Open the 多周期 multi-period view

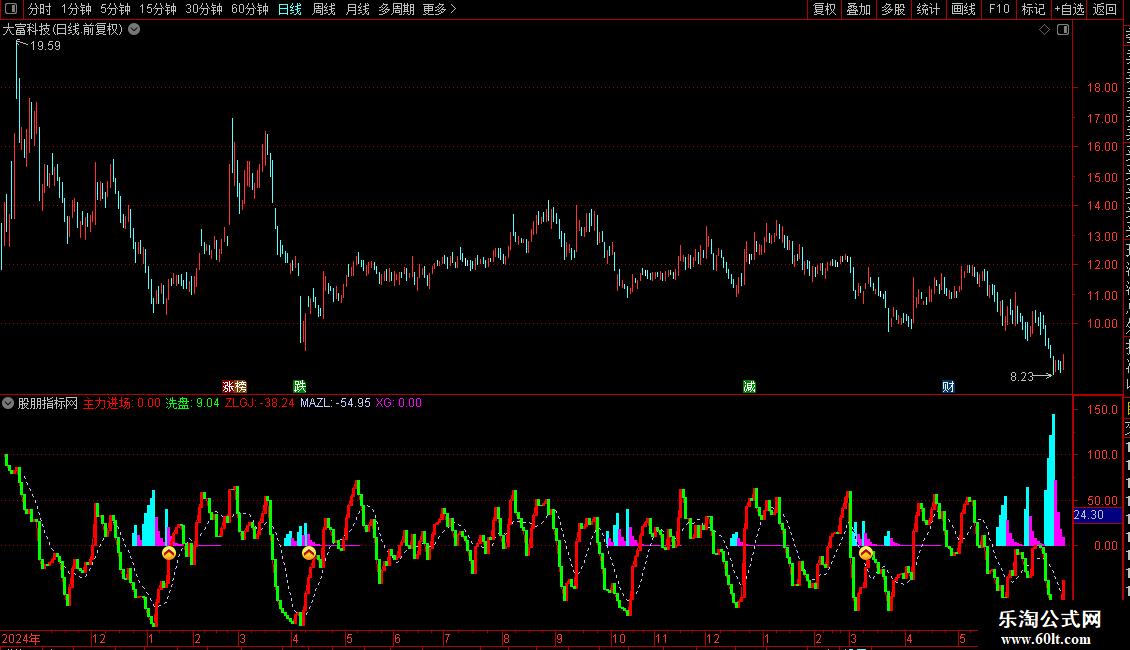coord(396,9)
